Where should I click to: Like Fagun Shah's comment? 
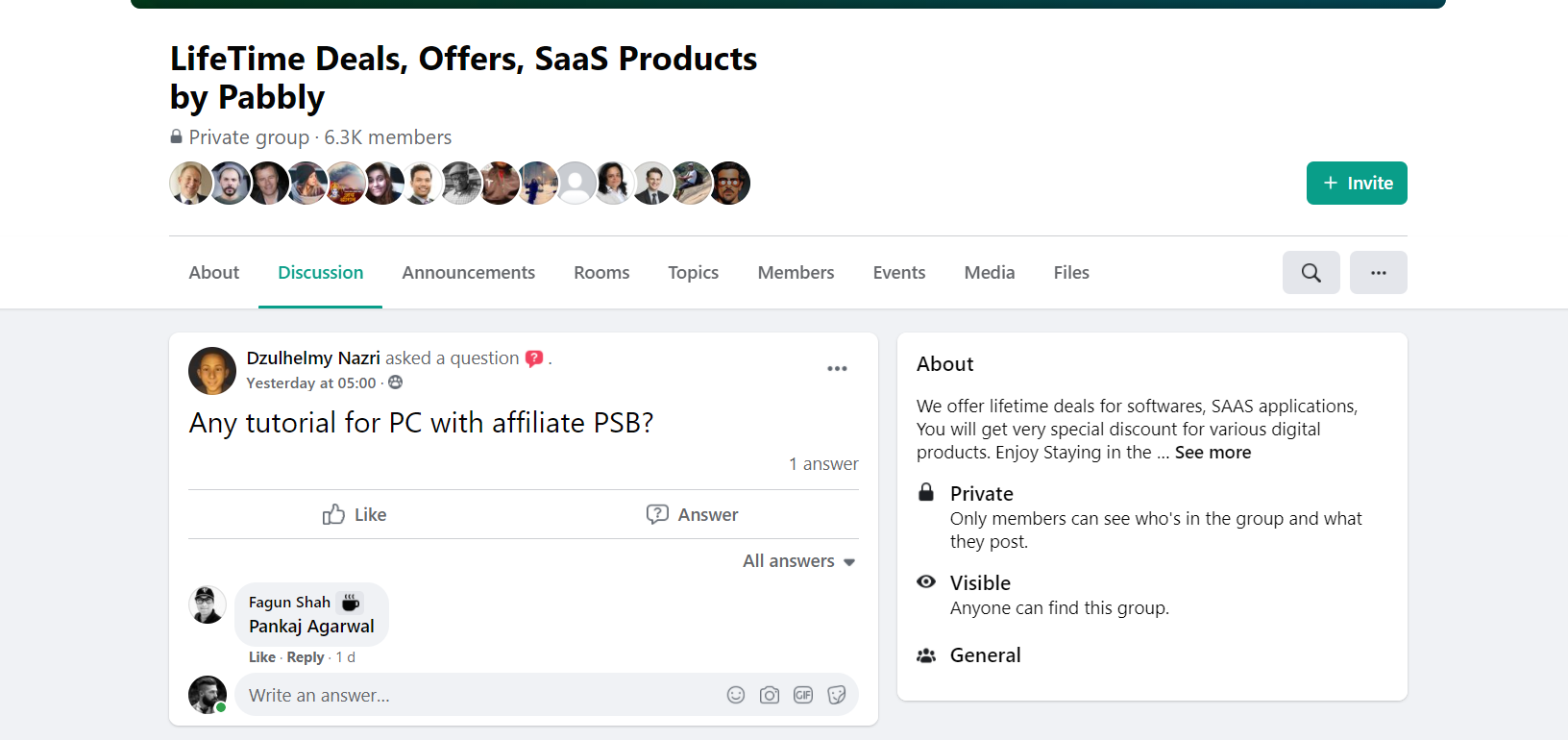point(261,657)
